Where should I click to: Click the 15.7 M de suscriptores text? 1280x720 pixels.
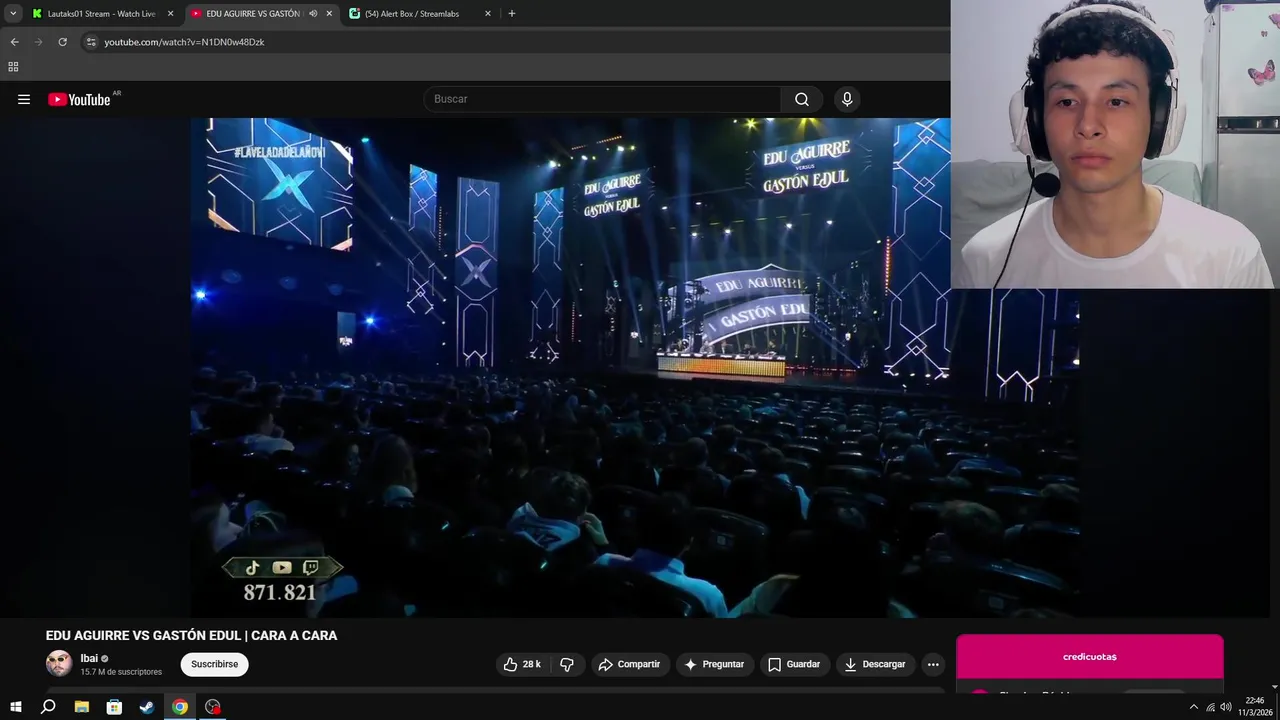click(x=121, y=672)
